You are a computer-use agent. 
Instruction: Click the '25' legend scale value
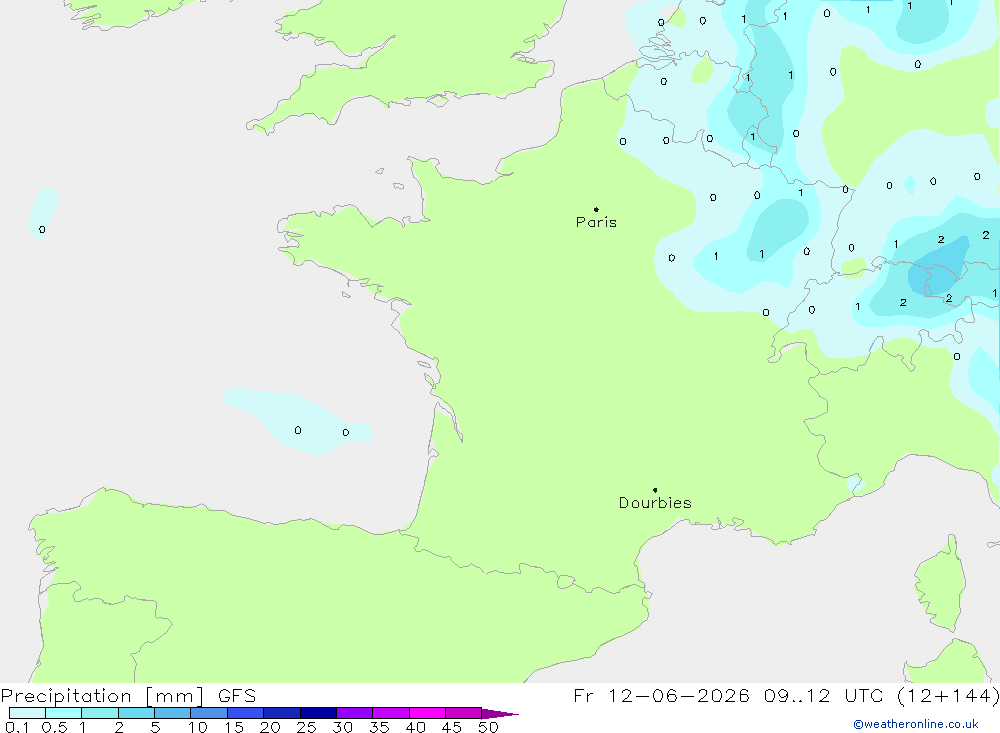(307, 727)
